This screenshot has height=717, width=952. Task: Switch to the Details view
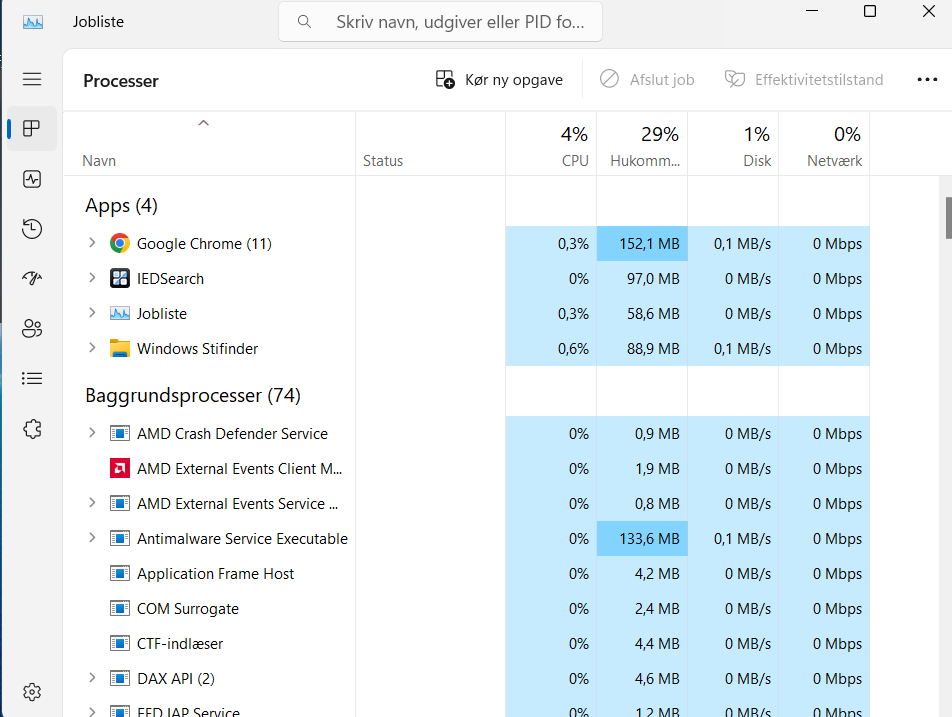[x=31, y=378]
